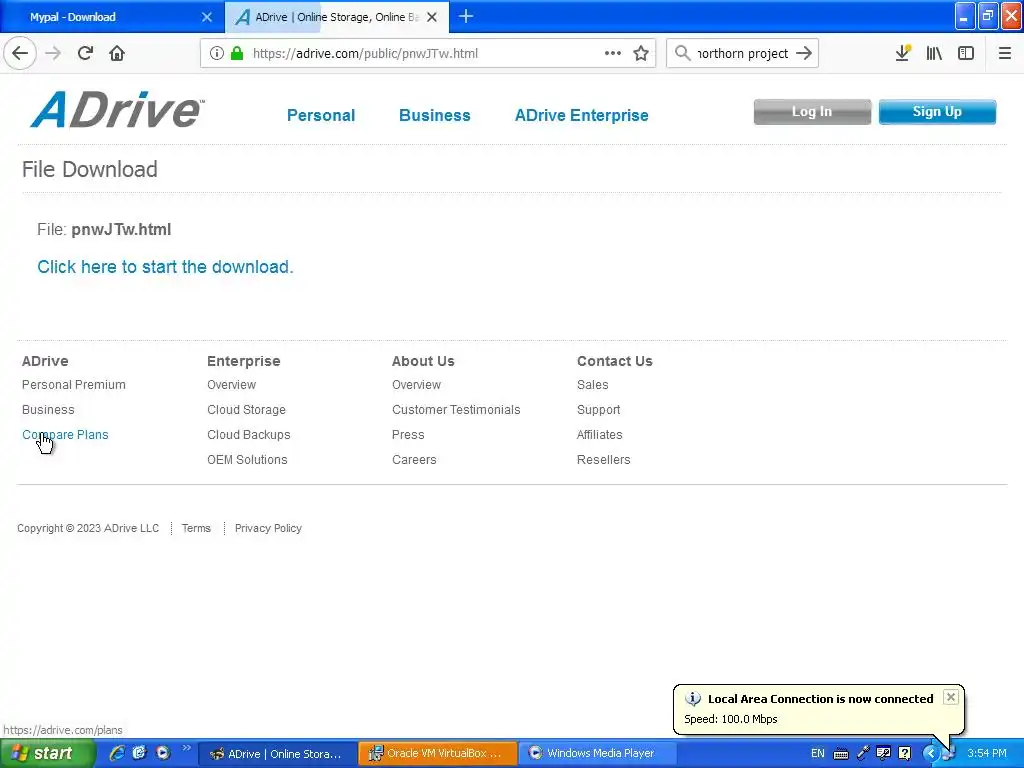Select ADrive Online Storage taskbar button
Image resolution: width=1024 pixels, height=768 pixels.
pos(277,754)
